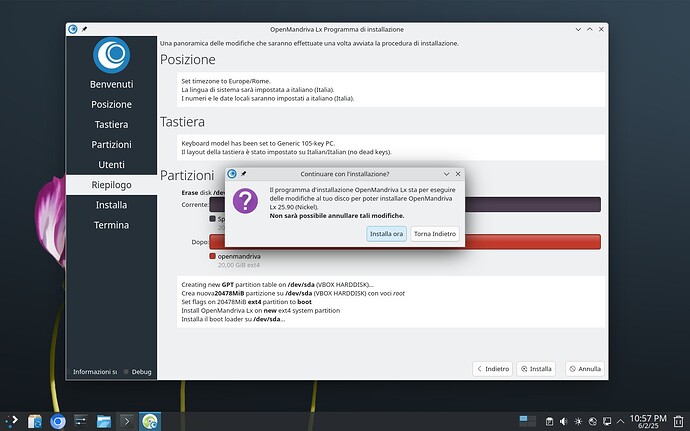Click the 'Set timezone to Europe/Rome.' line
This screenshot has width=690, height=431.
coord(226,81)
